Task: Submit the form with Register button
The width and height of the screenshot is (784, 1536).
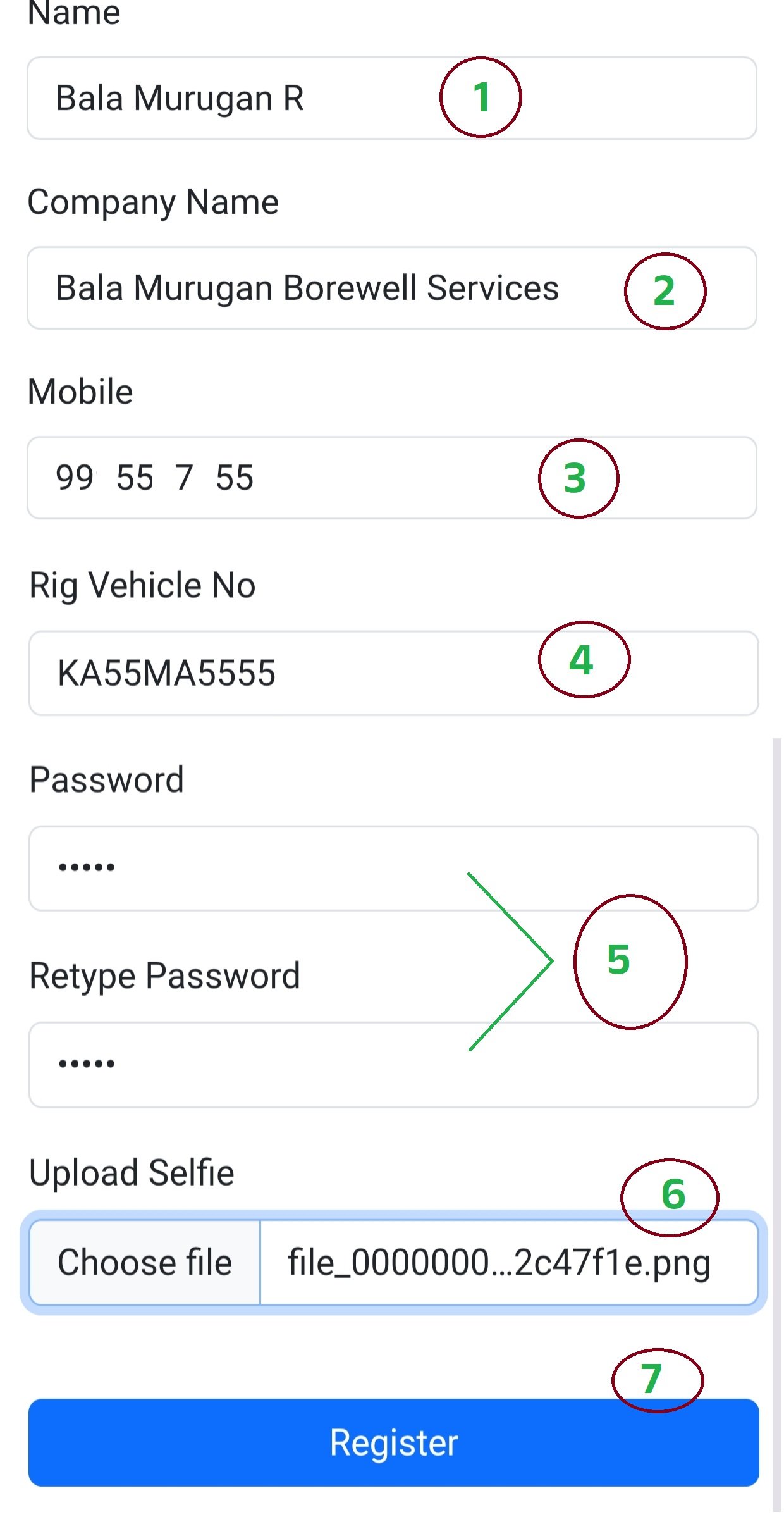Action: point(393,1442)
